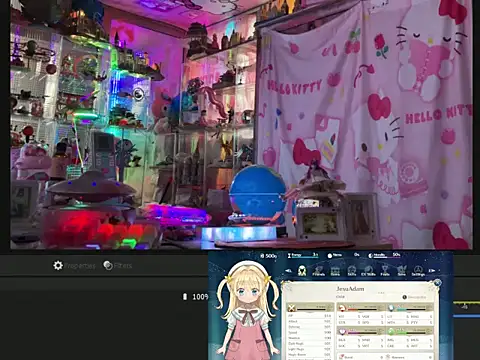Screen dimensions: 480x360
Task: Click the webcam preview in OBS
Action: tap(241, 124)
